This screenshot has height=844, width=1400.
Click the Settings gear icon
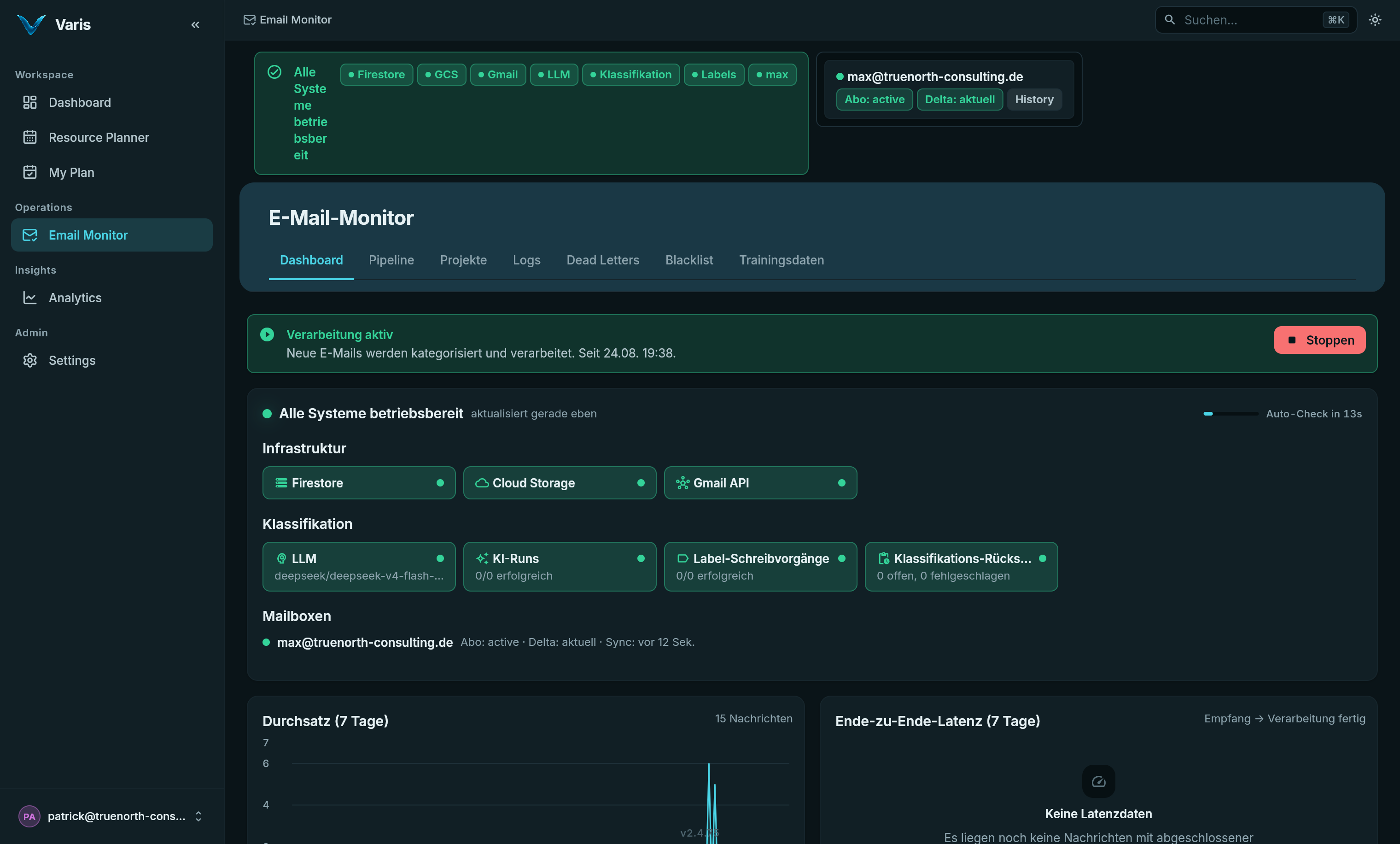tap(29, 360)
